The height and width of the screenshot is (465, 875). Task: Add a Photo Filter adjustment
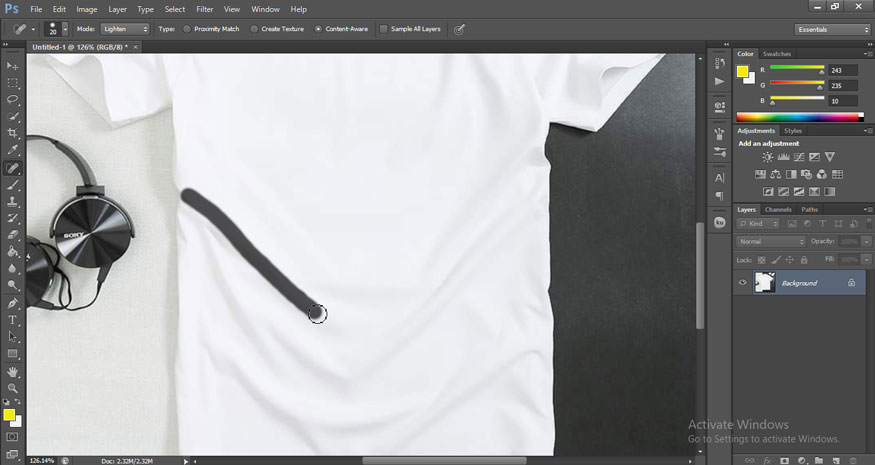pyautogui.click(x=806, y=175)
